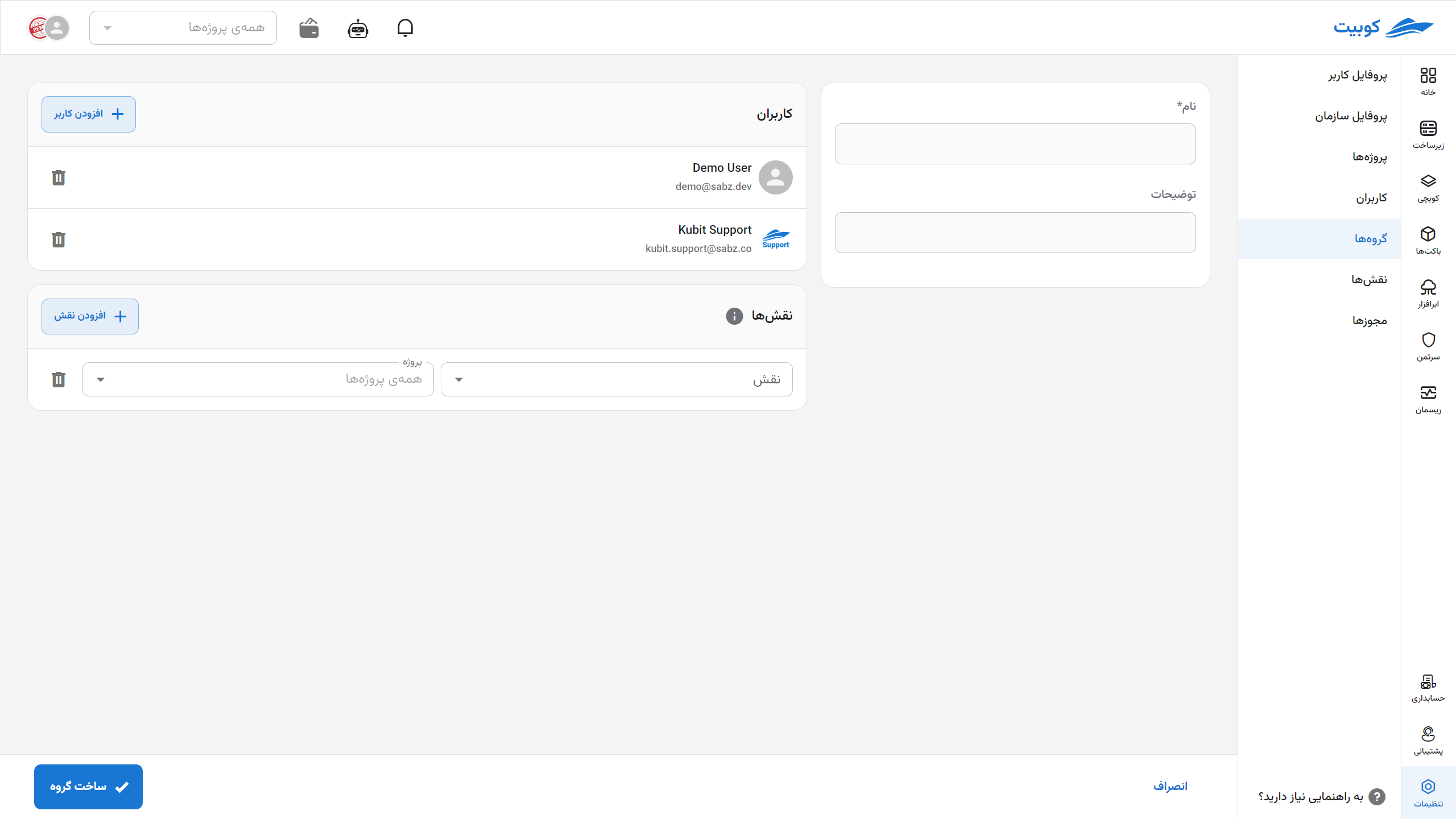Click Demo User avatar
Viewport: 1456px width, 819px height.
click(776, 177)
